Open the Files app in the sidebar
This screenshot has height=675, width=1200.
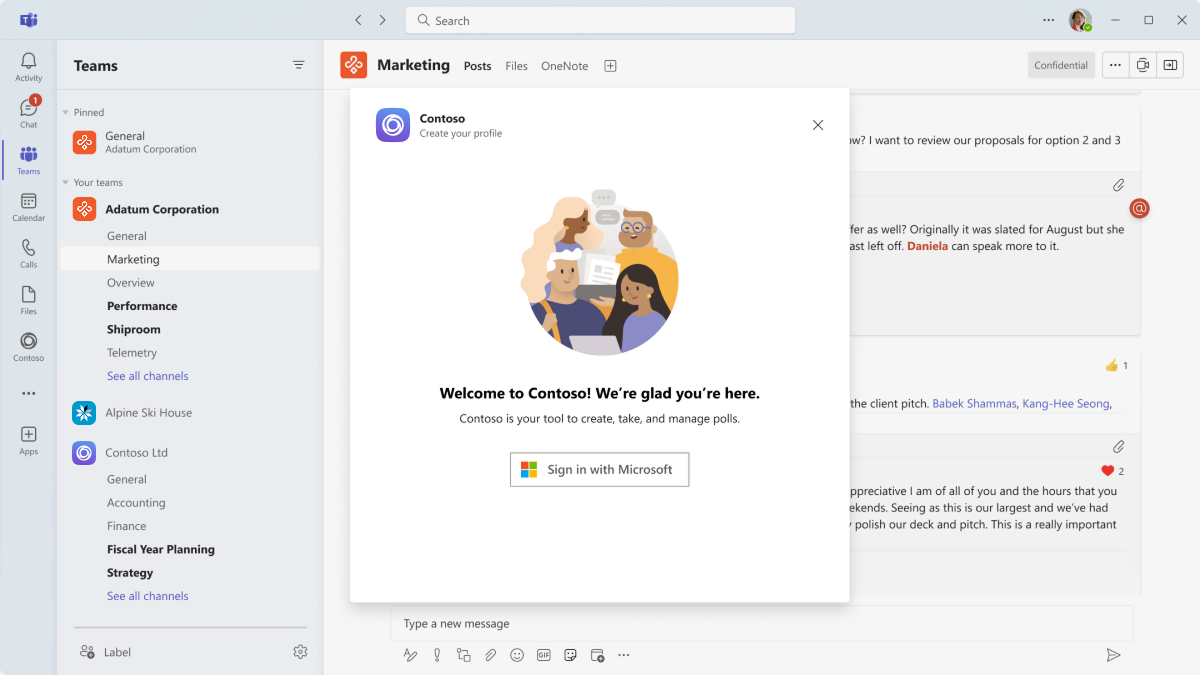28,300
